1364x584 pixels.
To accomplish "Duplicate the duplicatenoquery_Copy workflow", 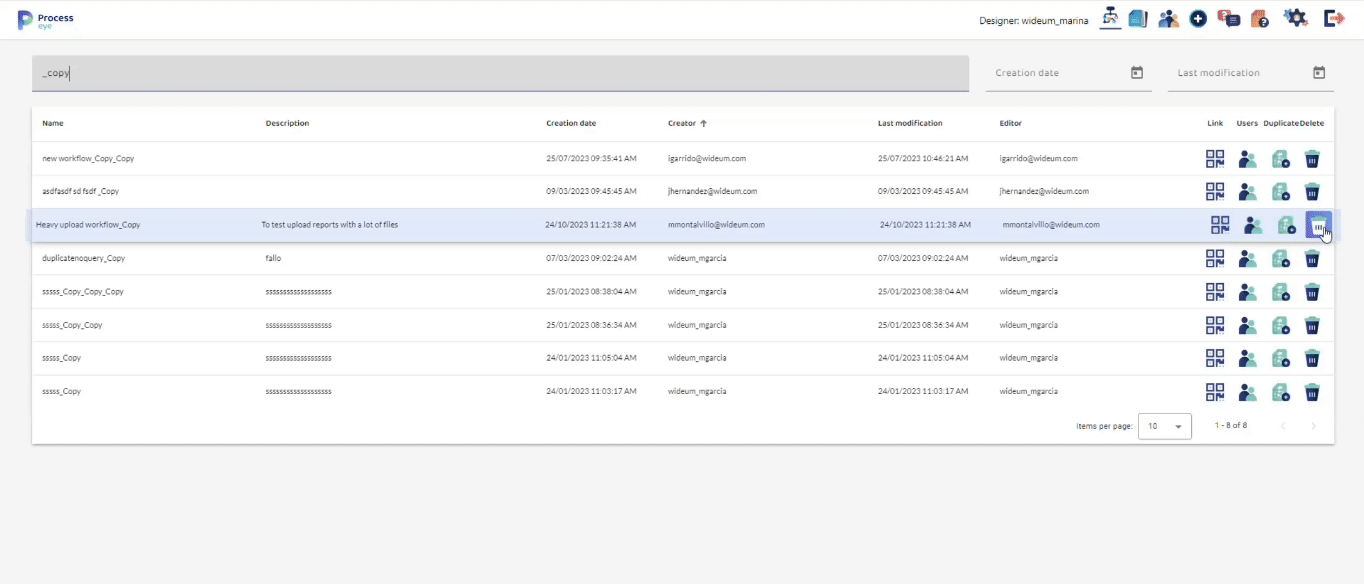I will pos(1279,259).
